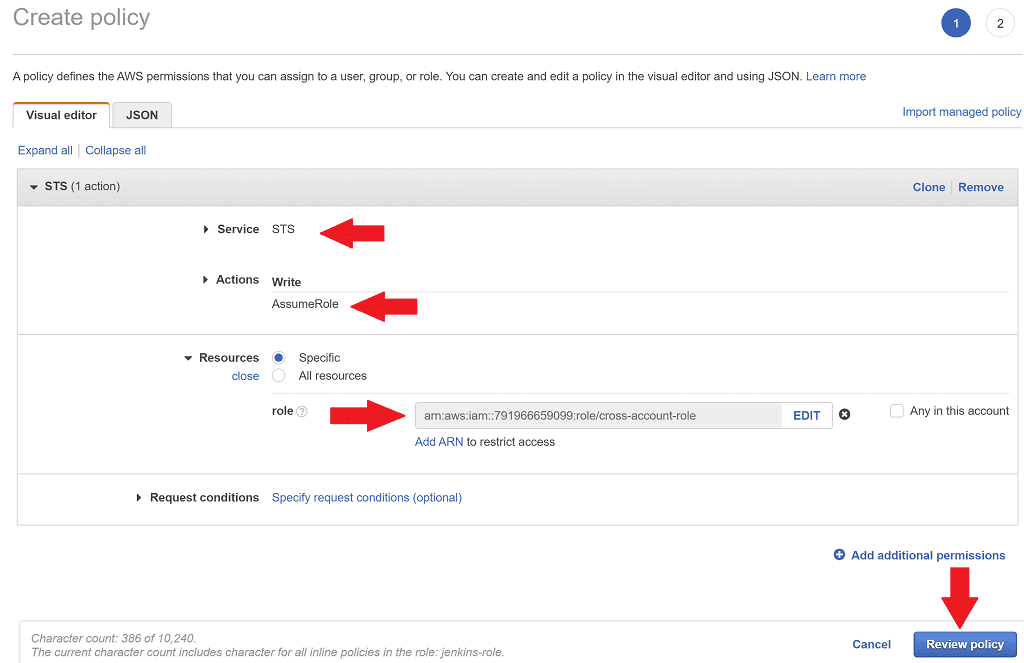Image resolution: width=1024 pixels, height=663 pixels.
Task: Switch to the JSON tab
Action: tap(141, 115)
